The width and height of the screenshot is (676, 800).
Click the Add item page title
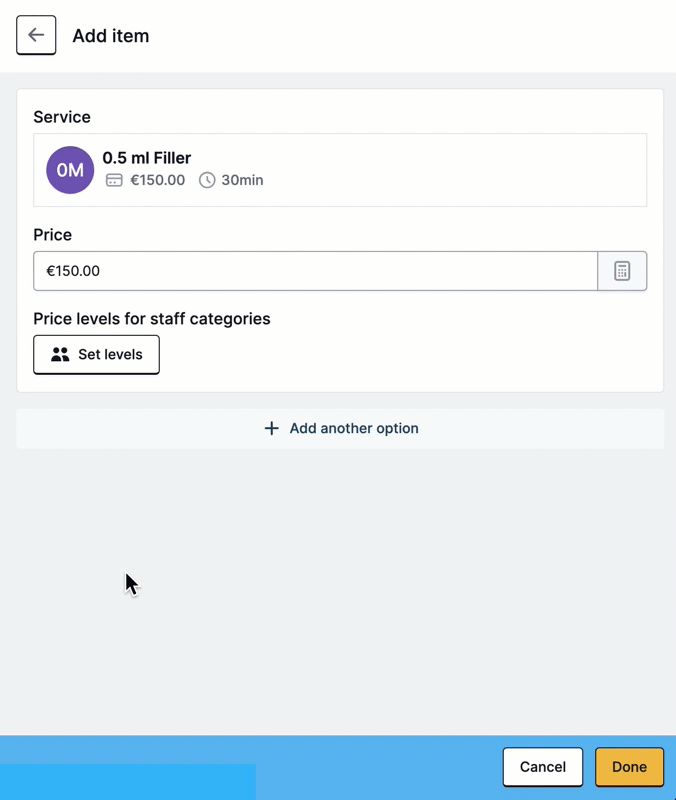click(x=111, y=36)
